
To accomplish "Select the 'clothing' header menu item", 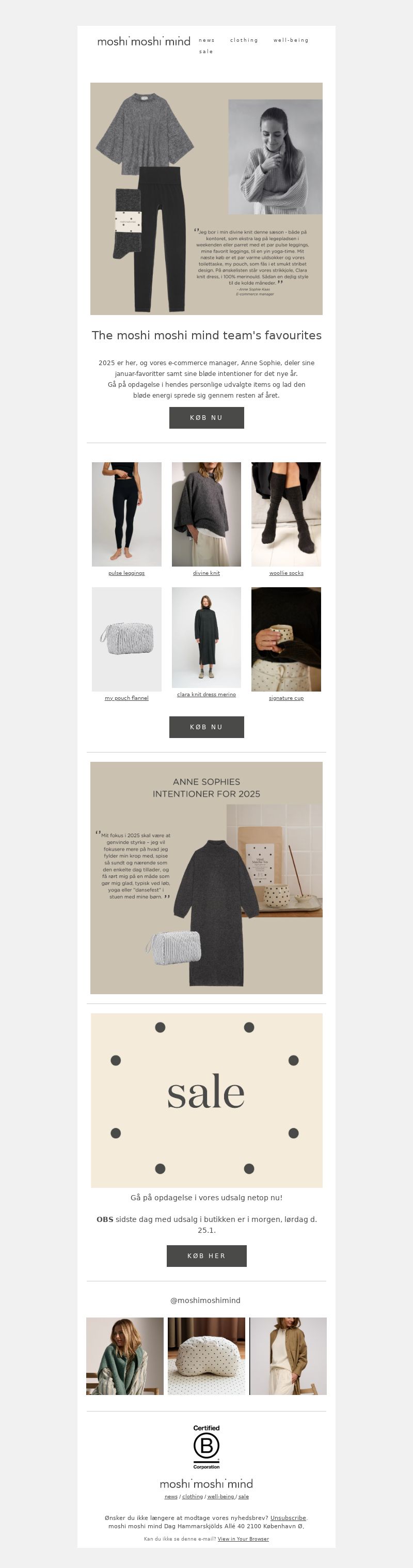I will (x=244, y=40).
